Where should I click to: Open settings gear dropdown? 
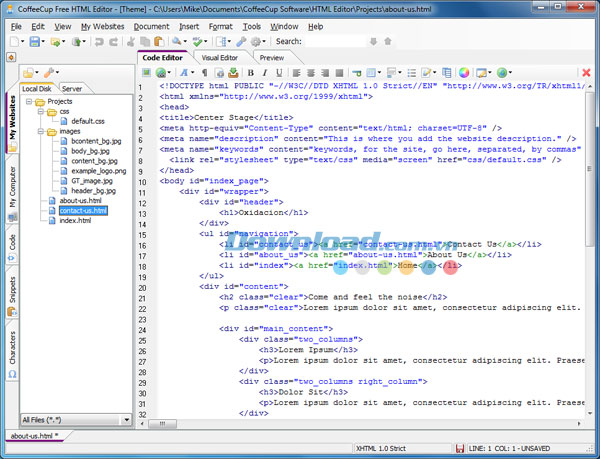(264, 41)
